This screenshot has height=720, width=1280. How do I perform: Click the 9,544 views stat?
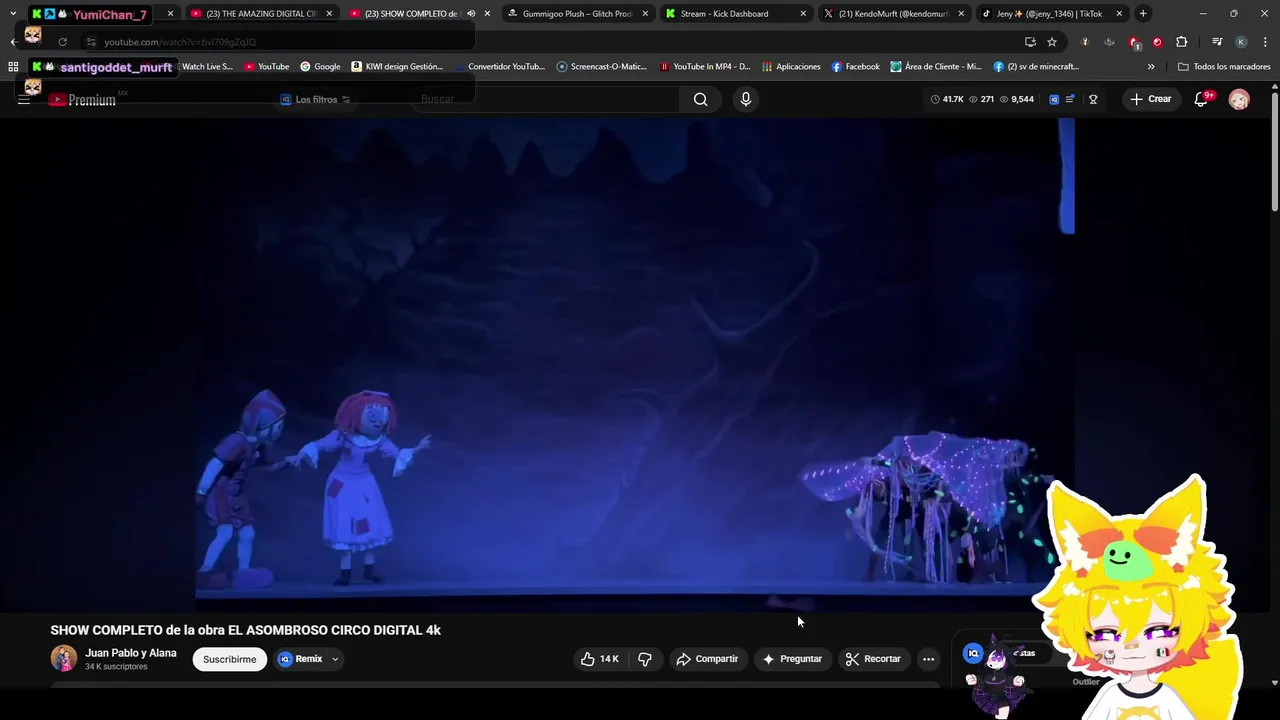point(1016,99)
